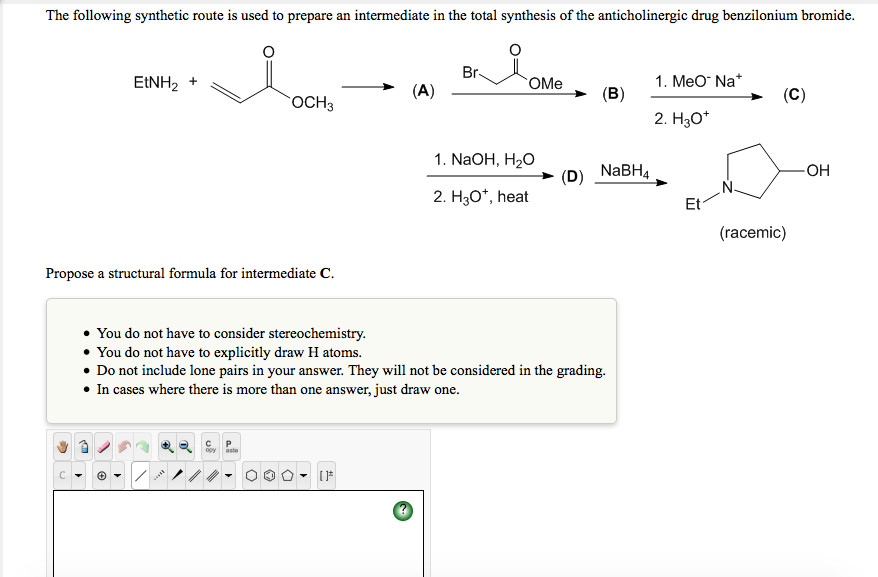Copy the current structure
This screenshot has height=577, width=878.
click(x=209, y=445)
